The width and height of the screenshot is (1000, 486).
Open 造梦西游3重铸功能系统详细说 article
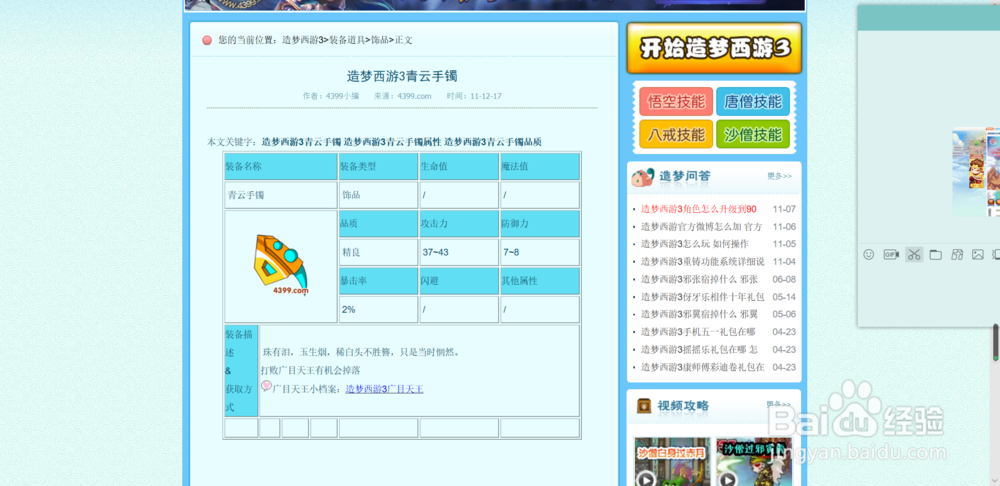coord(702,261)
